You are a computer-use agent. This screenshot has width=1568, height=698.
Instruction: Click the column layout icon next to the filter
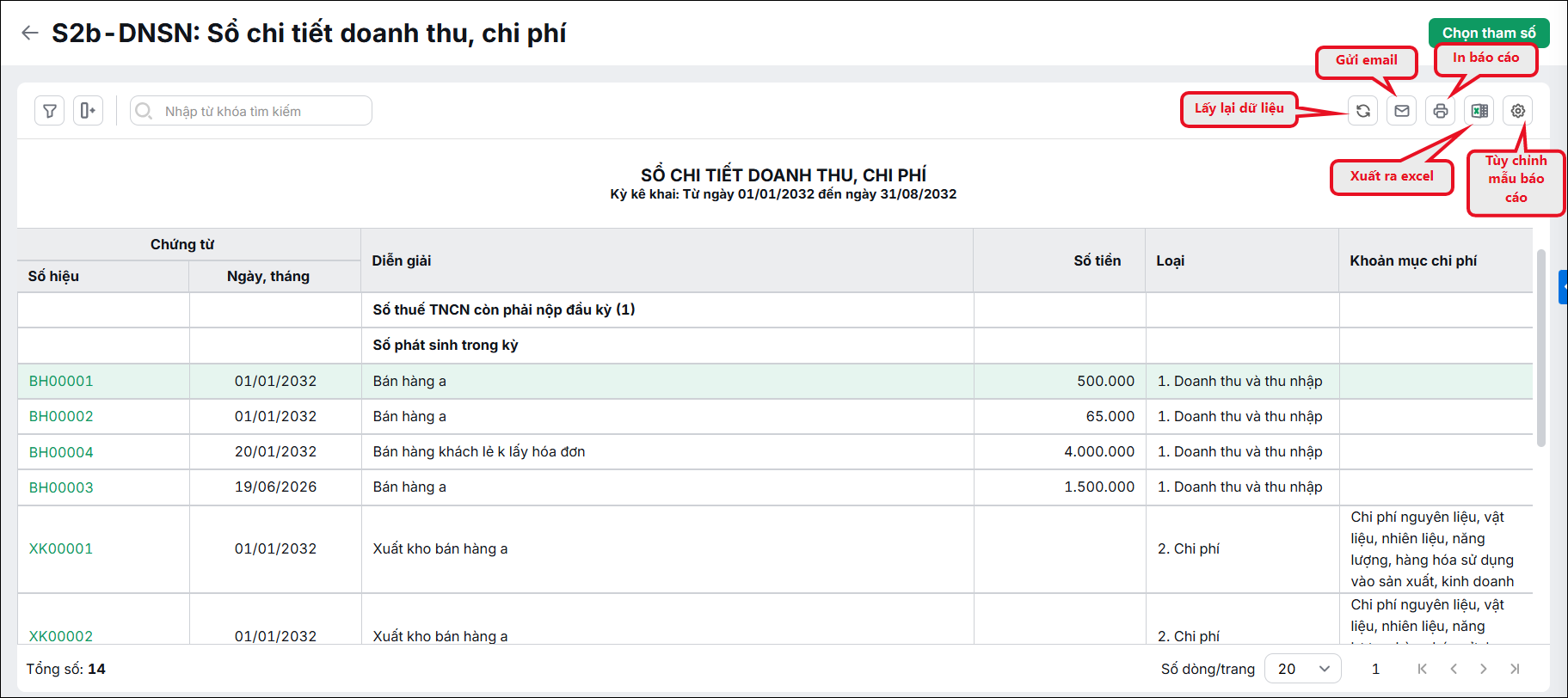[88, 111]
